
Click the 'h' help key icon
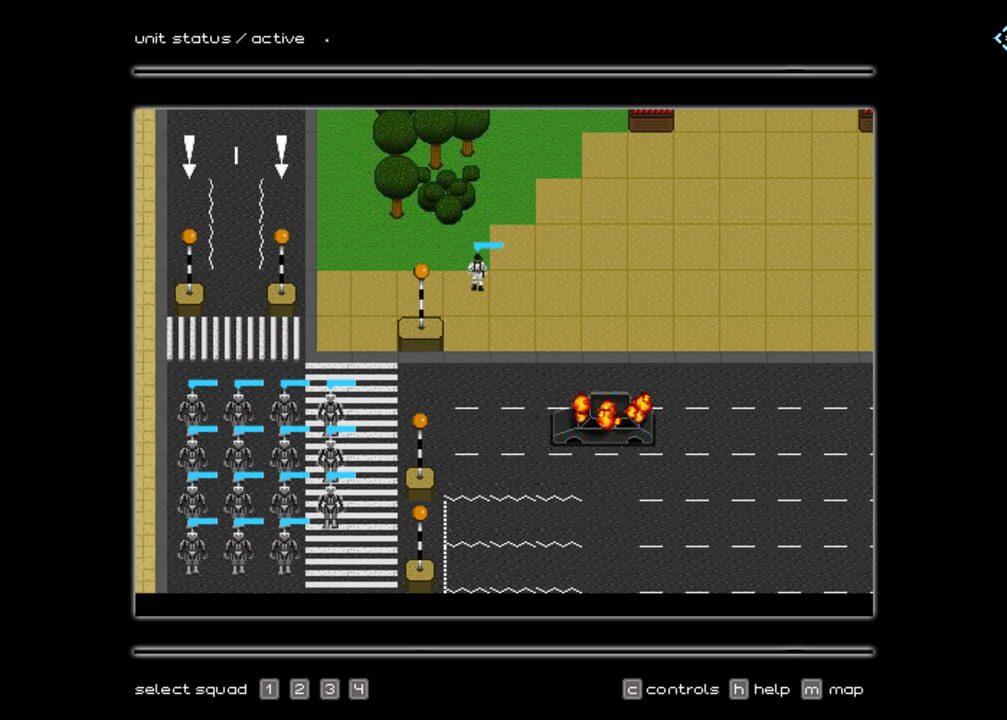[737, 689]
